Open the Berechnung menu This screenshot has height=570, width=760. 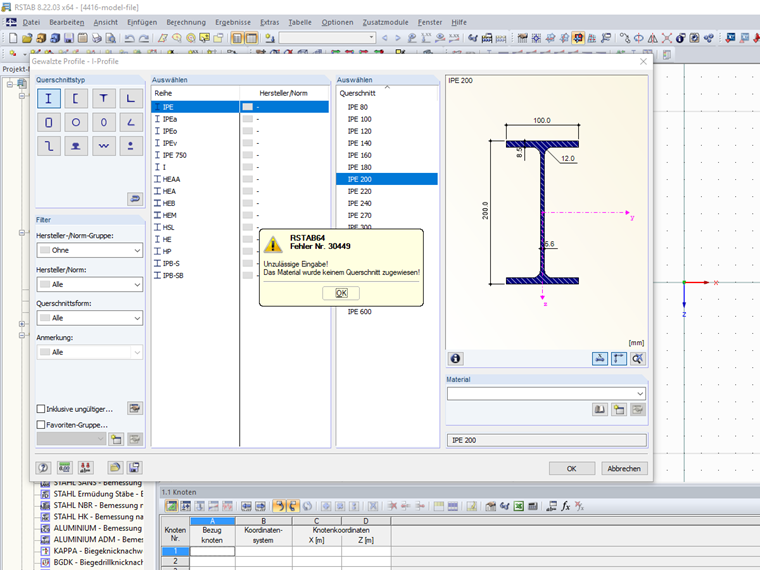click(x=186, y=22)
